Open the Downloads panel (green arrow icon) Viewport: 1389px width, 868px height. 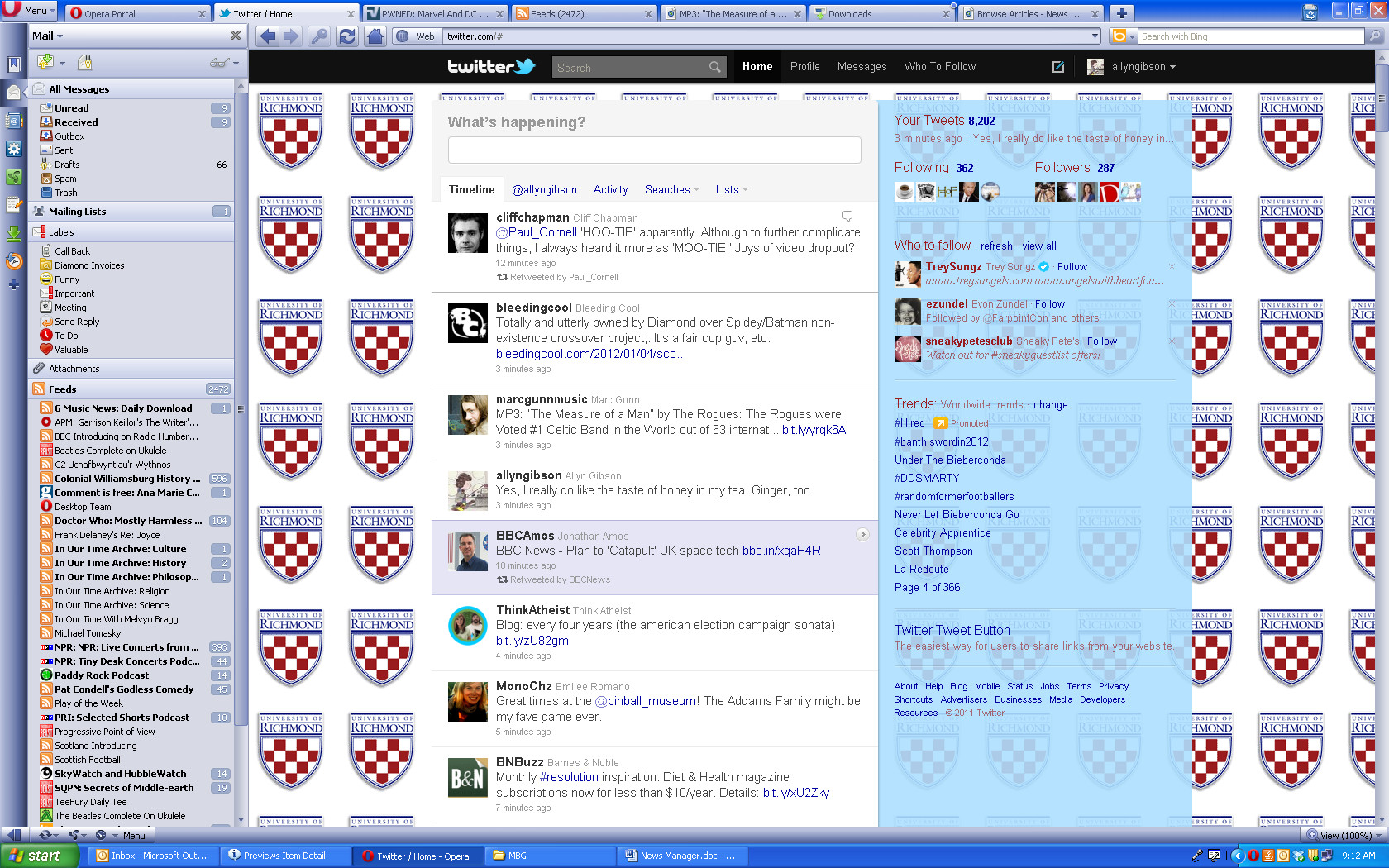[x=13, y=234]
